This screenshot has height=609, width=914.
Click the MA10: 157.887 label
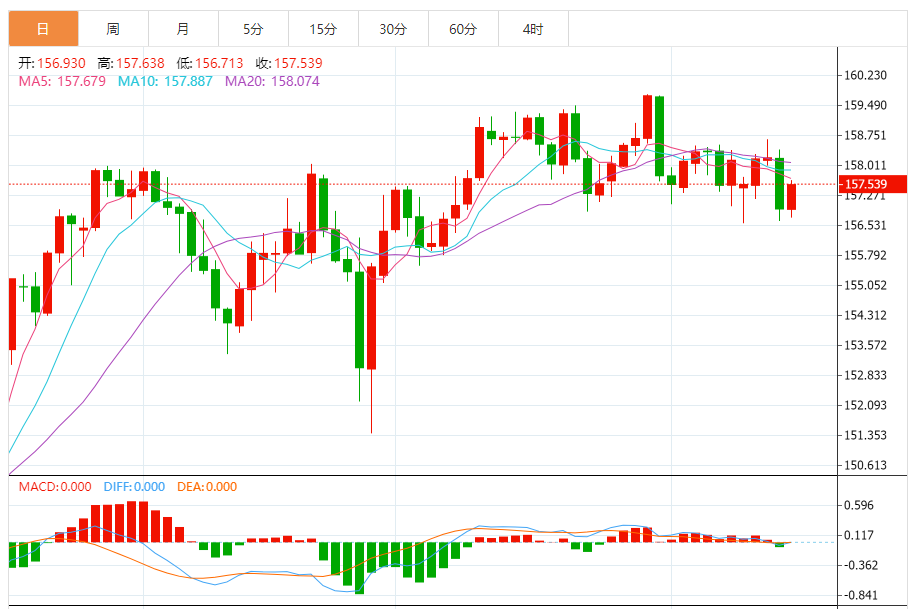(166, 81)
